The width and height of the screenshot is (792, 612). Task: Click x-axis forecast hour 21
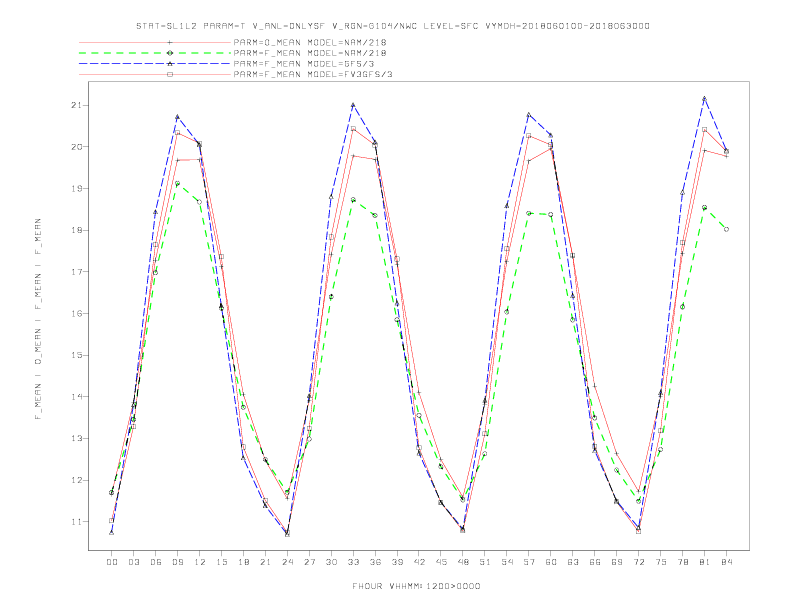[265, 562]
